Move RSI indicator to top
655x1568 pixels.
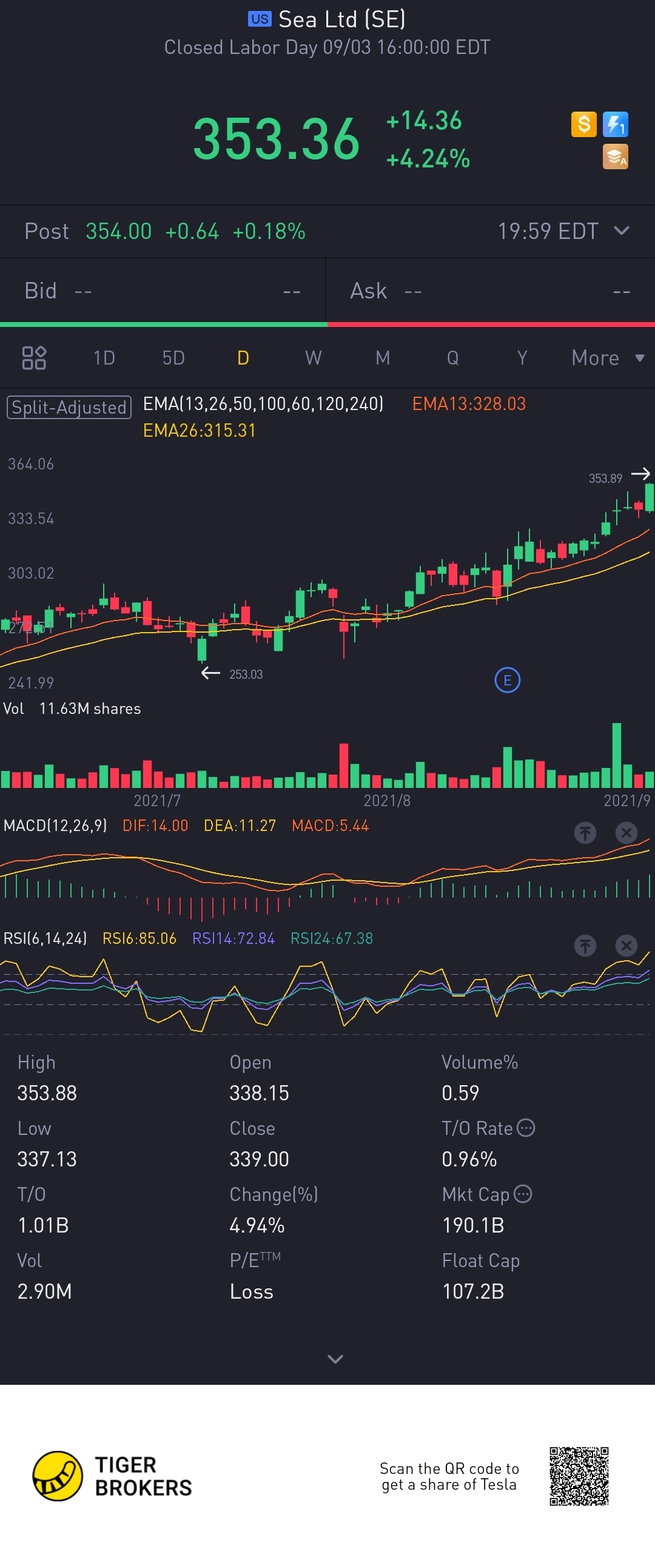click(585, 945)
